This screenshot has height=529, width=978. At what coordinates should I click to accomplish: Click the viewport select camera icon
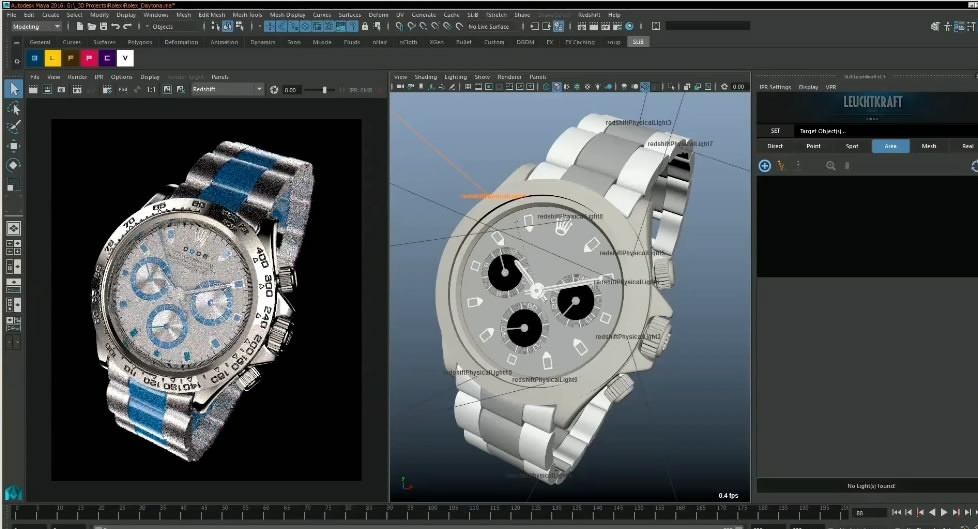coord(400,87)
